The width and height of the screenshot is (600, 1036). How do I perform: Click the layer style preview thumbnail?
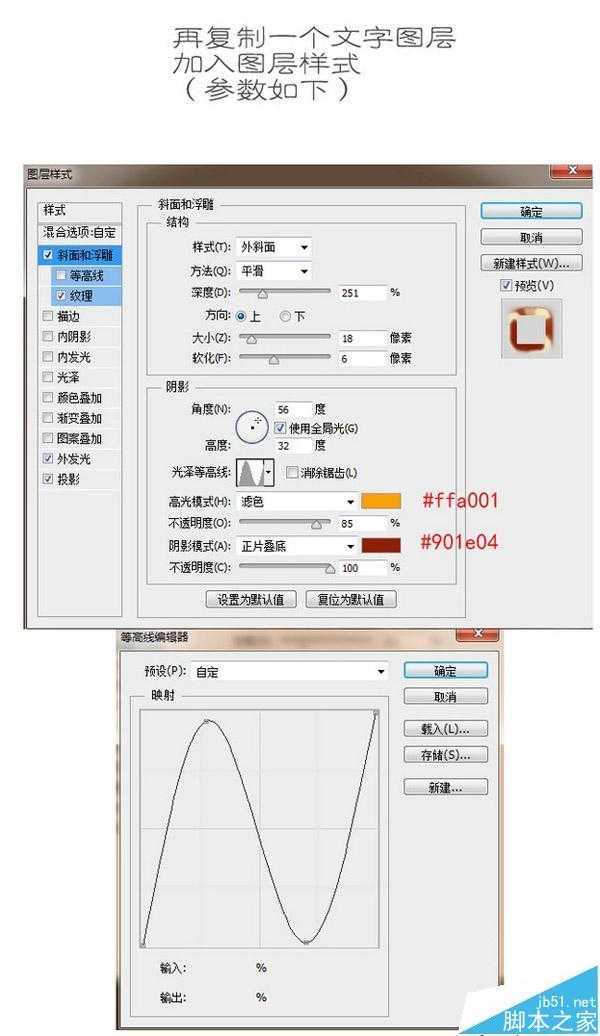click(531, 329)
